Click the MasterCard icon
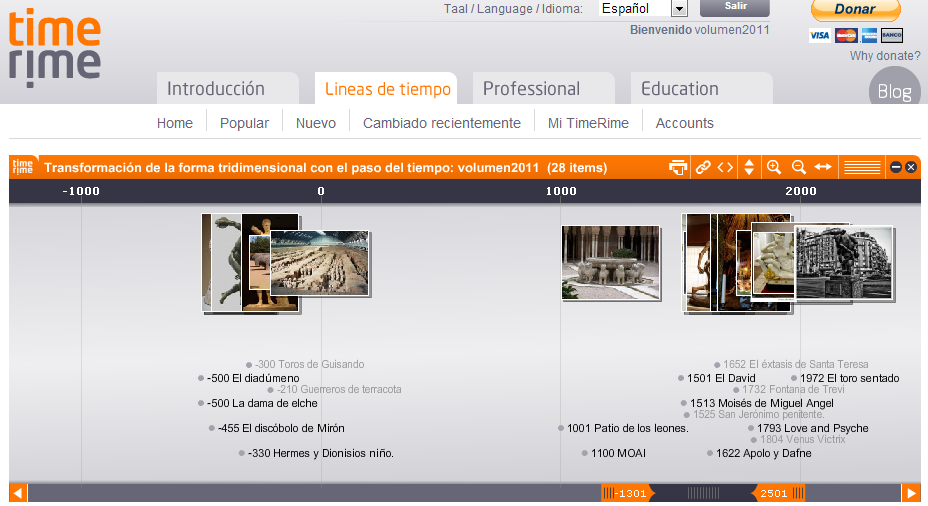Screen dimensions: 928x506 (846, 36)
